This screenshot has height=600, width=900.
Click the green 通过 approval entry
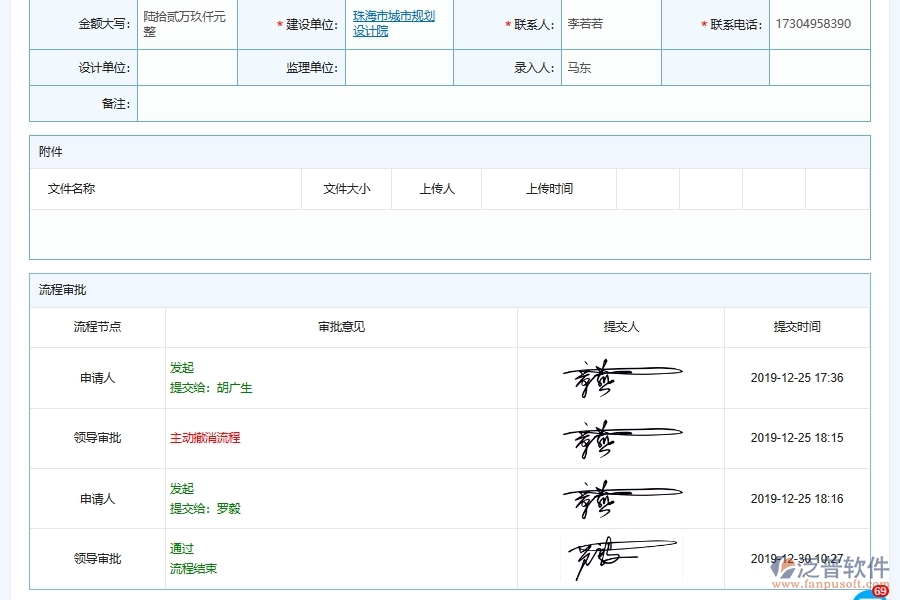[x=180, y=548]
